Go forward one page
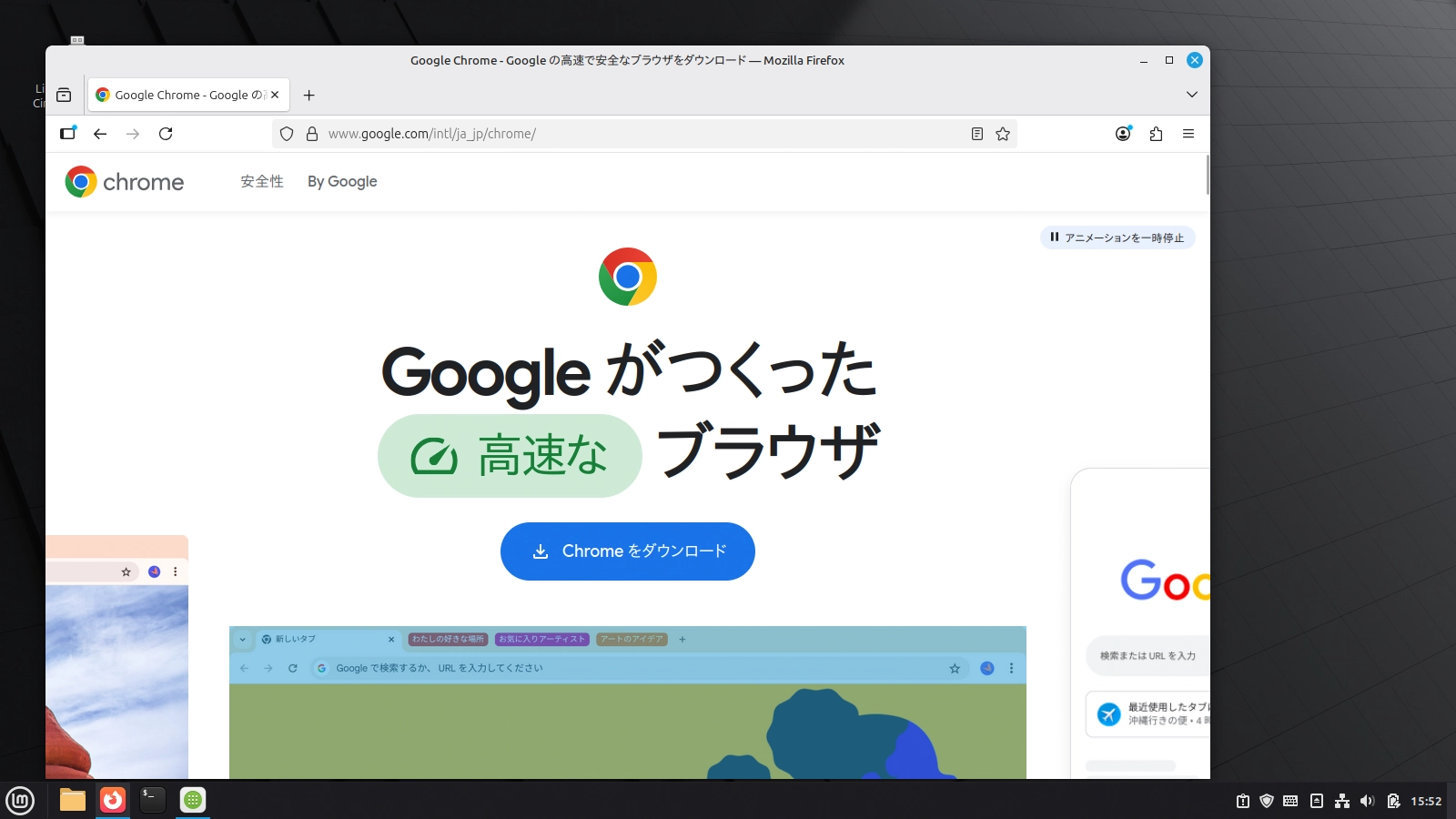Image resolution: width=1456 pixels, height=819 pixels. [133, 134]
